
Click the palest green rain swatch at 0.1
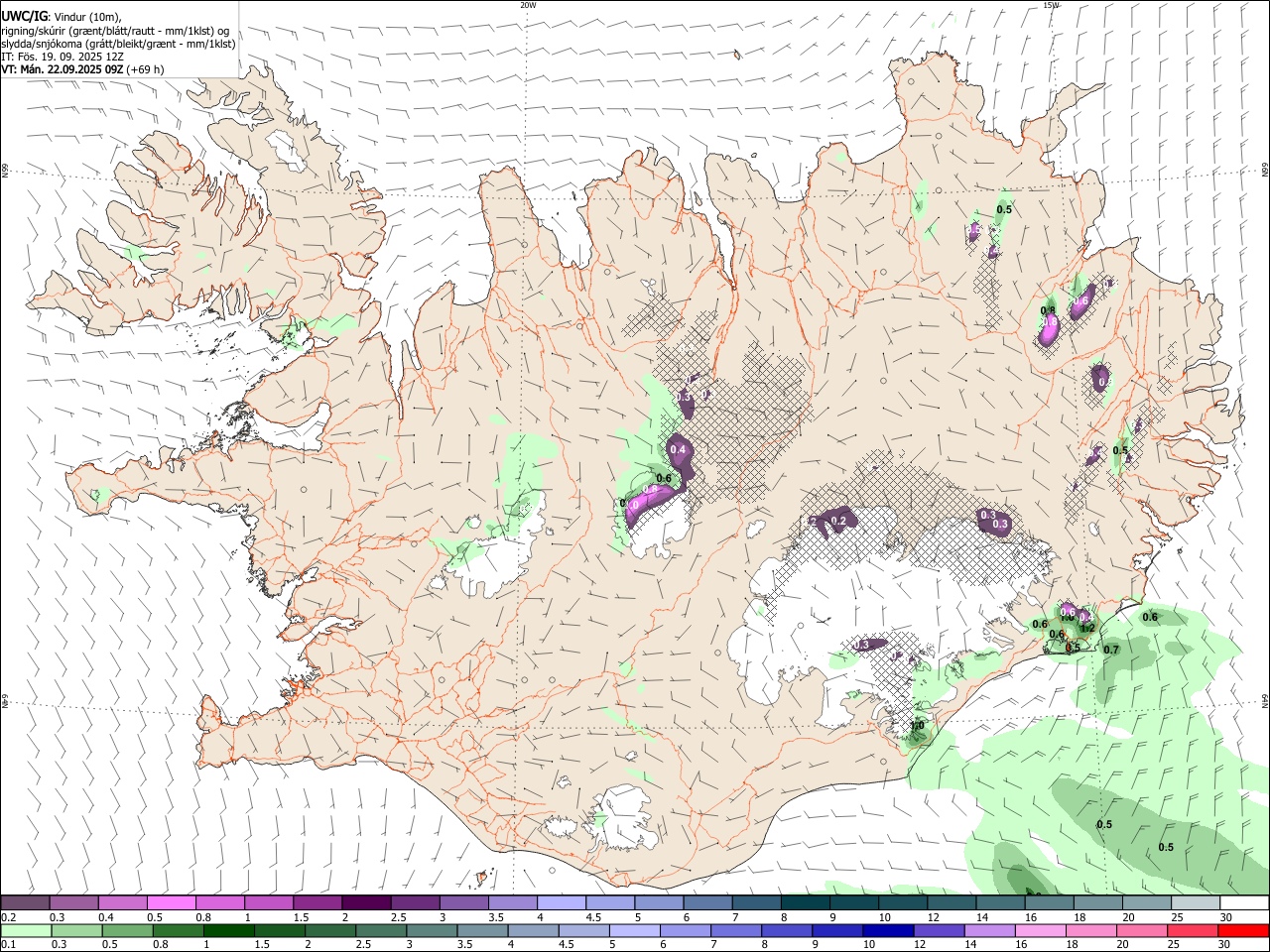pyautogui.click(x=26, y=930)
